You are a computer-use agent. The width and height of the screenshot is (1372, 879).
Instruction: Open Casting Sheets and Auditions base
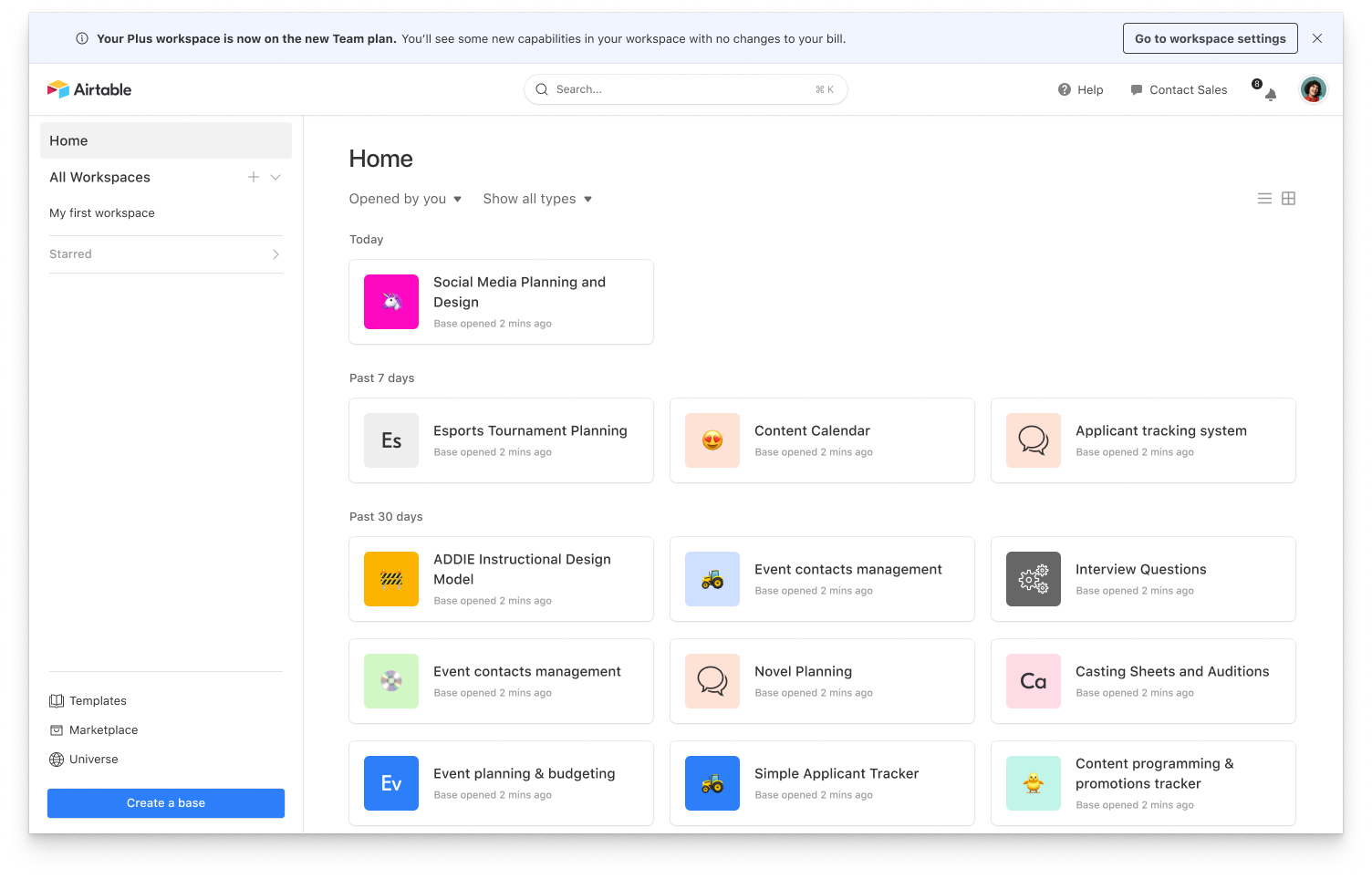(1143, 681)
